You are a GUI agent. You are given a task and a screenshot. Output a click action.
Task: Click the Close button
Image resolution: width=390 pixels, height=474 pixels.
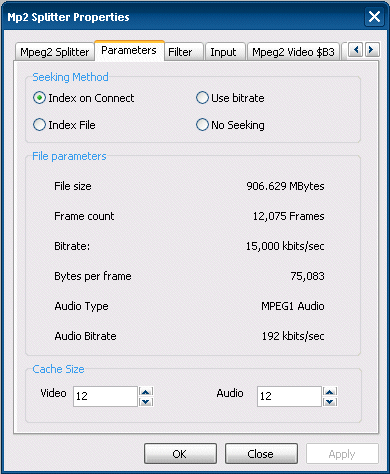pyautogui.click(x=261, y=454)
